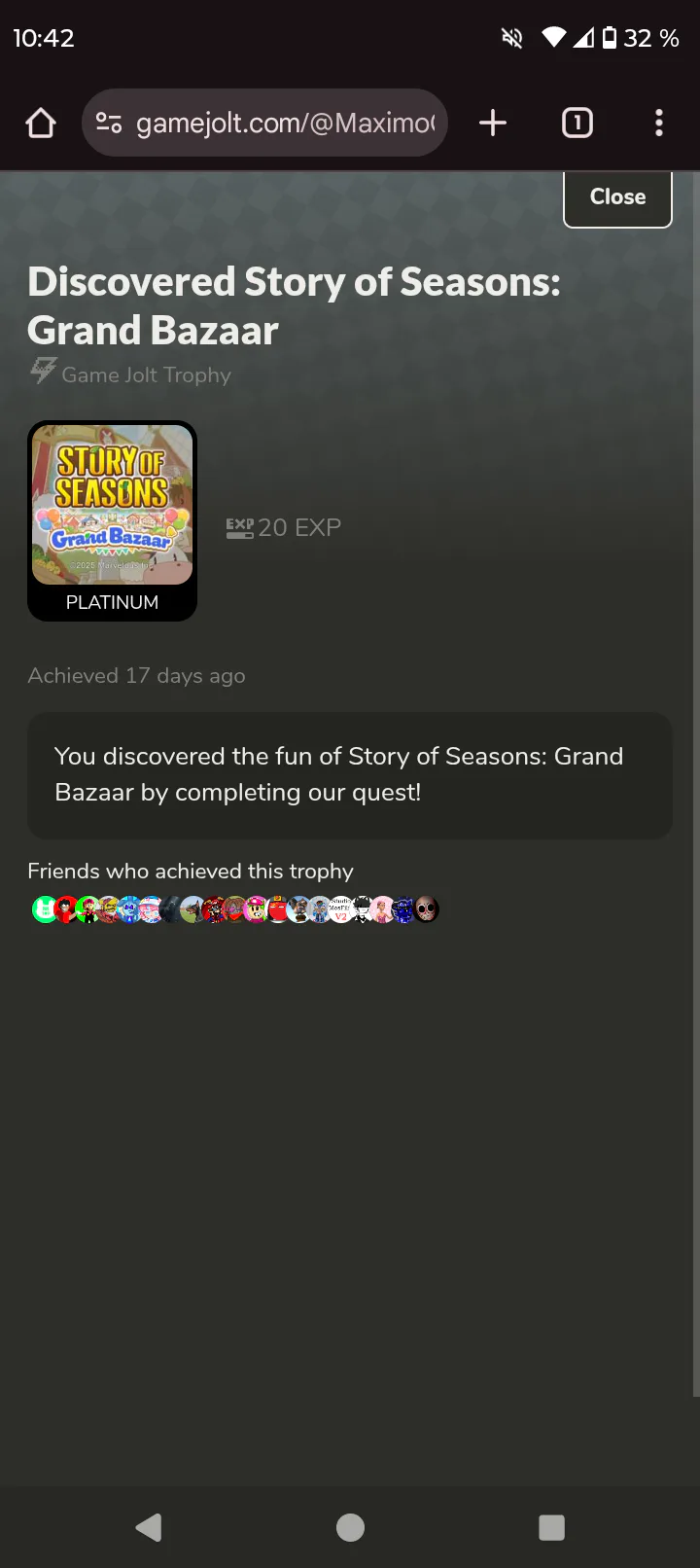Image resolution: width=700 pixels, height=1568 pixels.
Task: Tap Android back navigation button
Action: click(149, 1527)
